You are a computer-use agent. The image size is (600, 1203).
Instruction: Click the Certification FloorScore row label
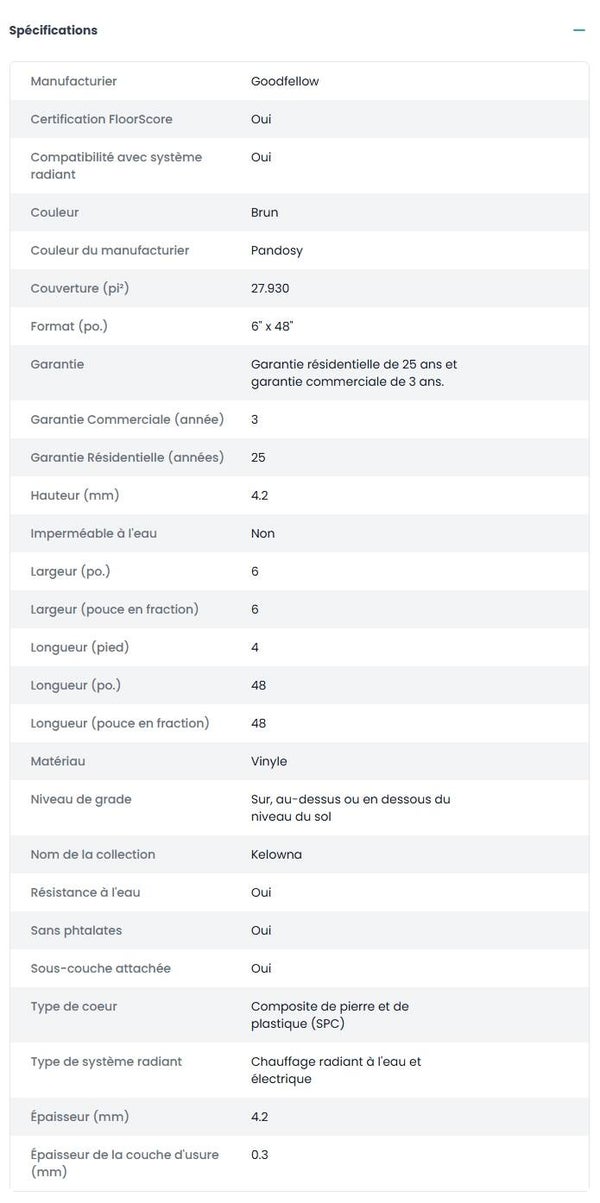(x=101, y=119)
